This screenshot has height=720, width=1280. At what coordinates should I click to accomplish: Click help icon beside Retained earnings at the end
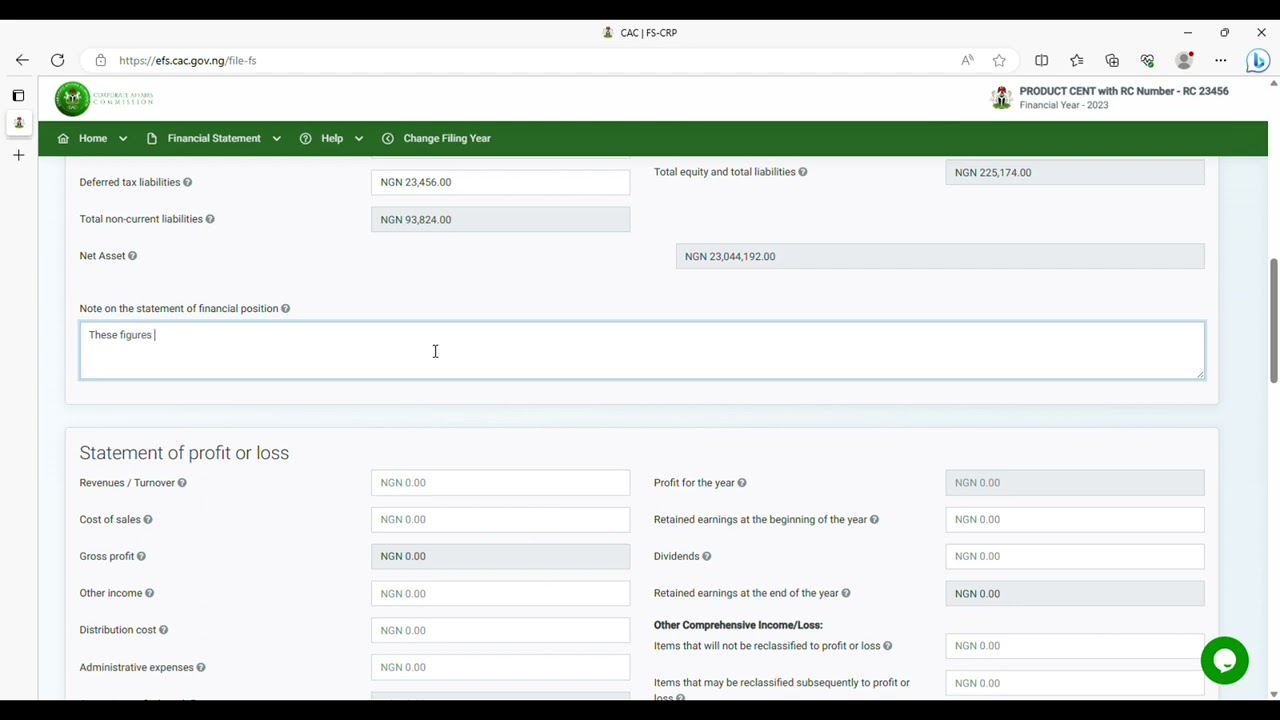click(x=846, y=593)
